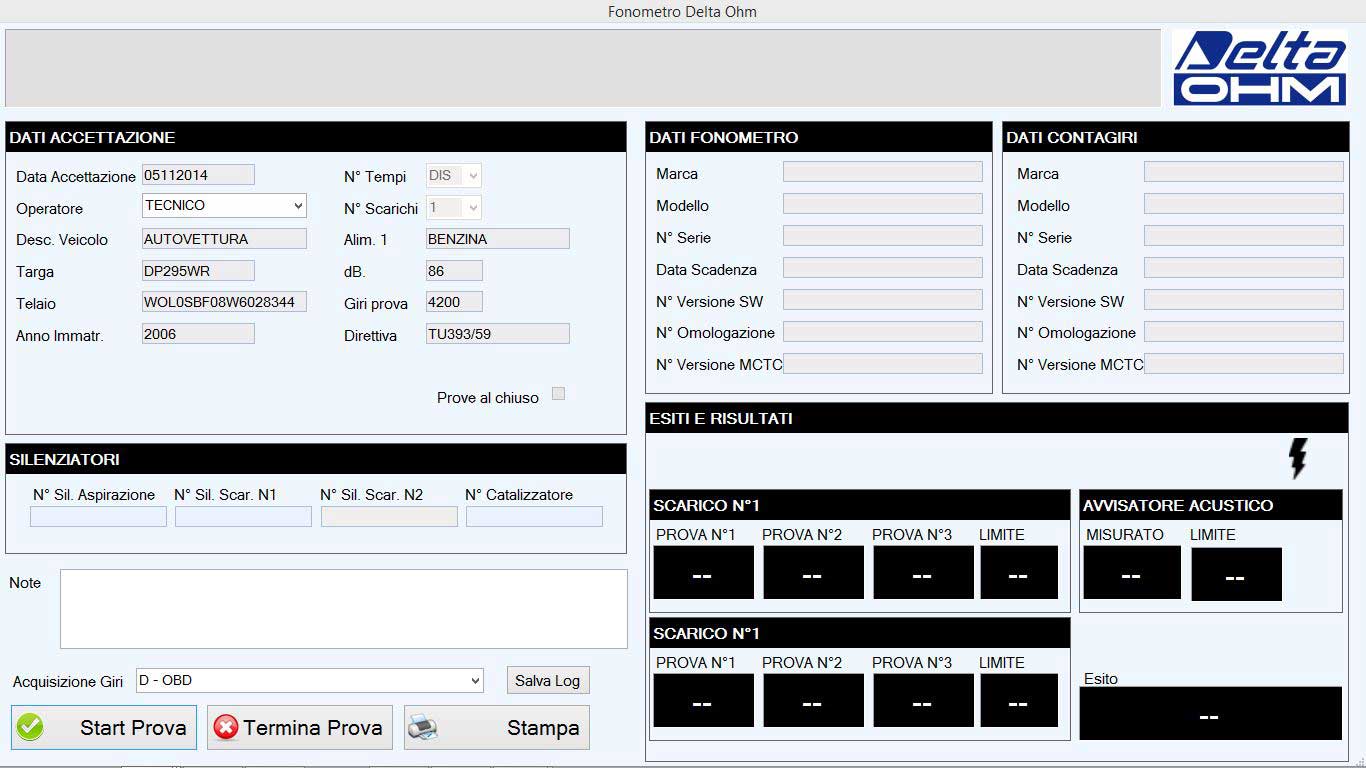
Task: Click the Anno Immatr. field 2006
Action: pos(198,334)
